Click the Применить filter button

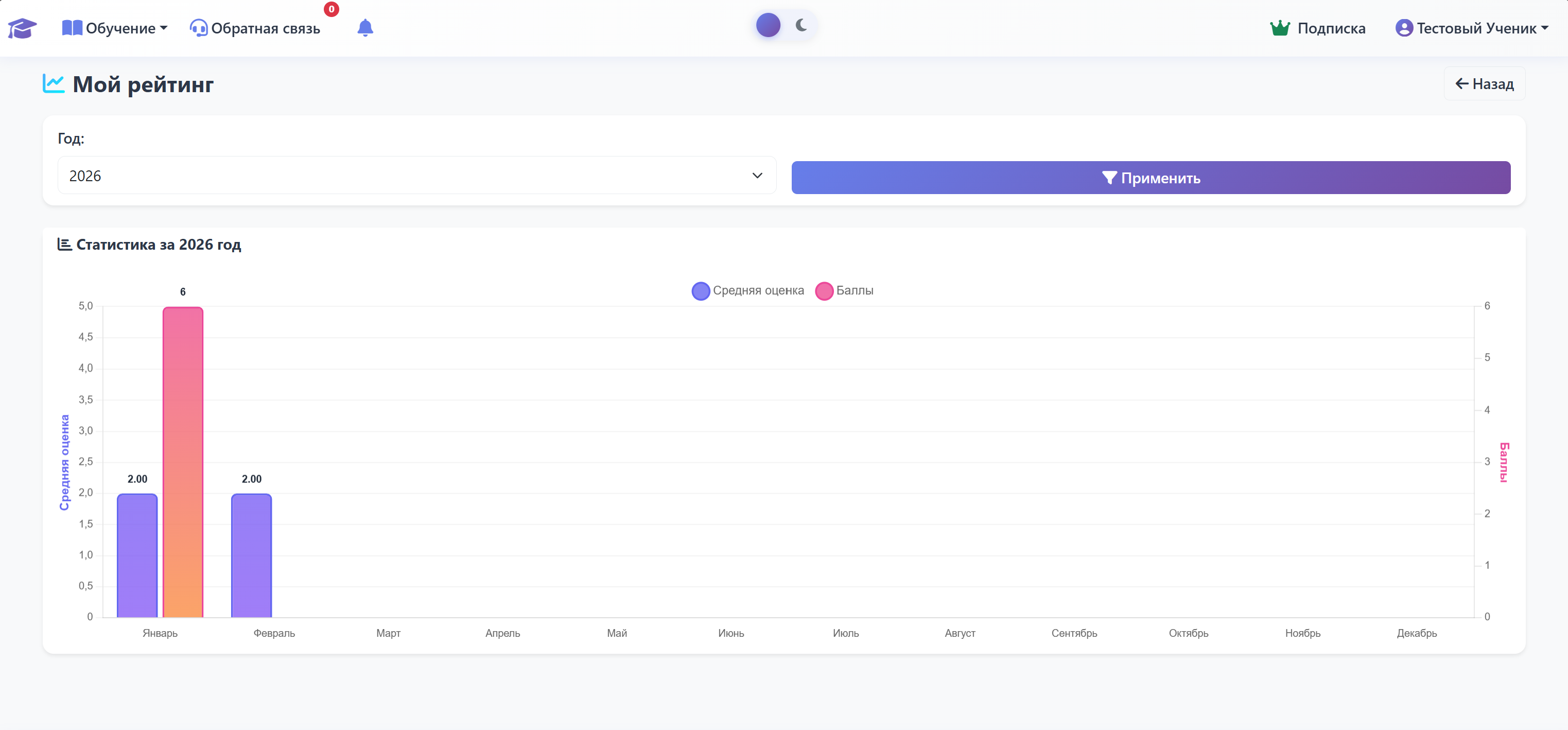point(1150,178)
